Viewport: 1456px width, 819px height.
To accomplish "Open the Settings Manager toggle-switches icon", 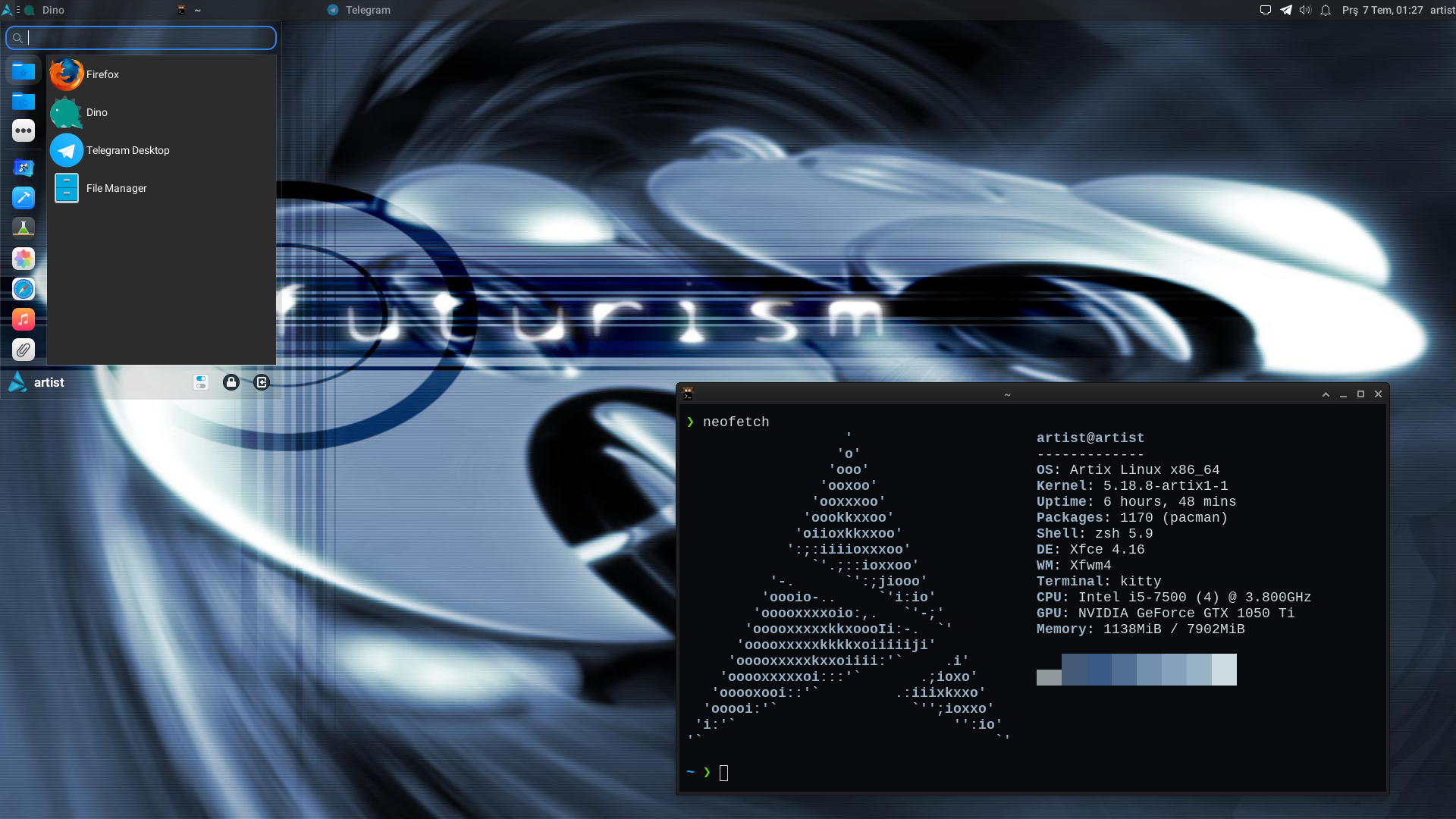I will pos(201,382).
